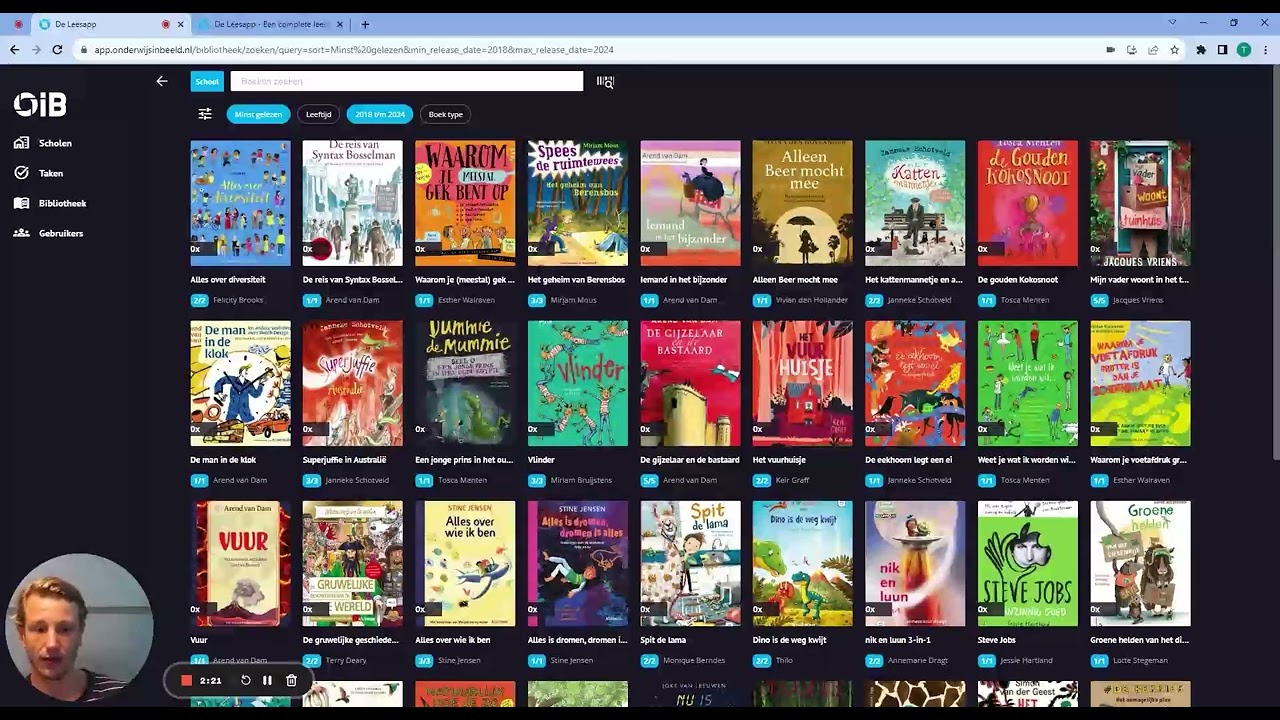Image resolution: width=1280 pixels, height=720 pixels.
Task: Open Het geheim van Berensbos cover
Action: (578, 203)
